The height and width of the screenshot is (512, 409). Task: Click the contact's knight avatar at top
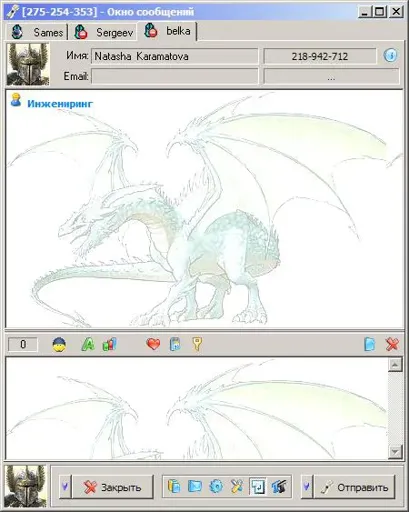coord(28,64)
